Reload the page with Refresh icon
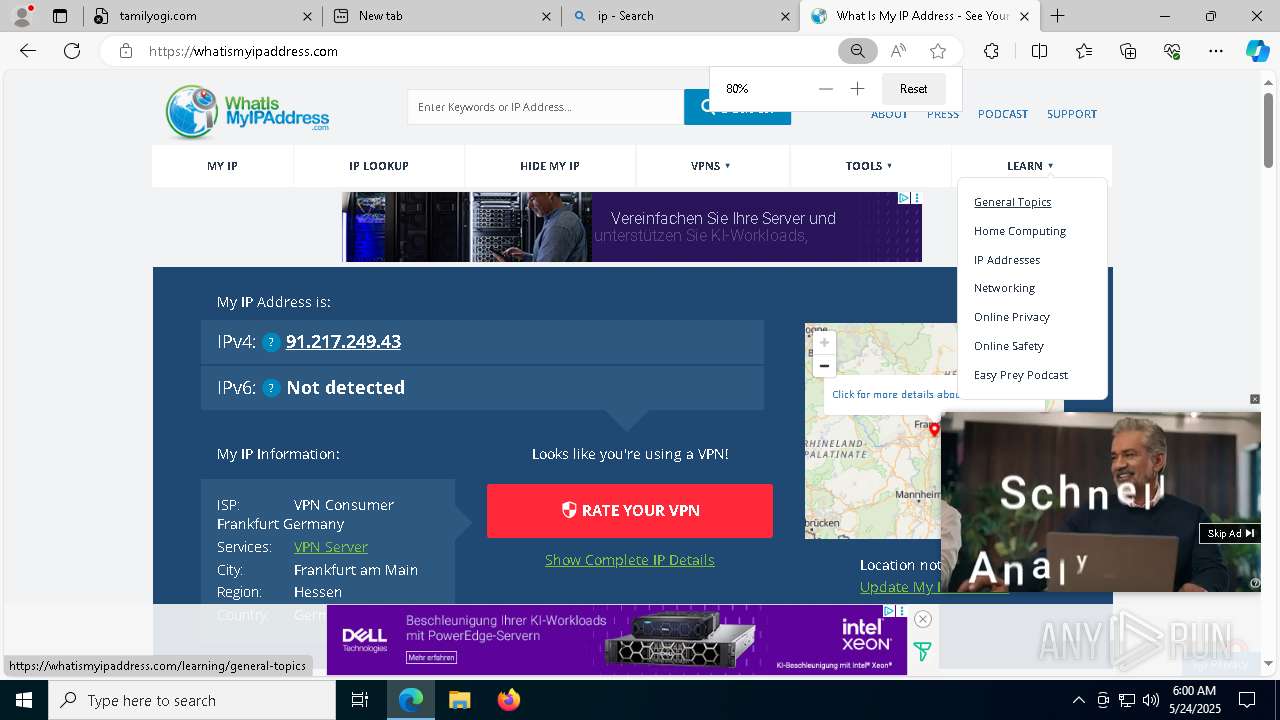Viewport: 1280px width, 720px height. pyautogui.click(x=72, y=51)
